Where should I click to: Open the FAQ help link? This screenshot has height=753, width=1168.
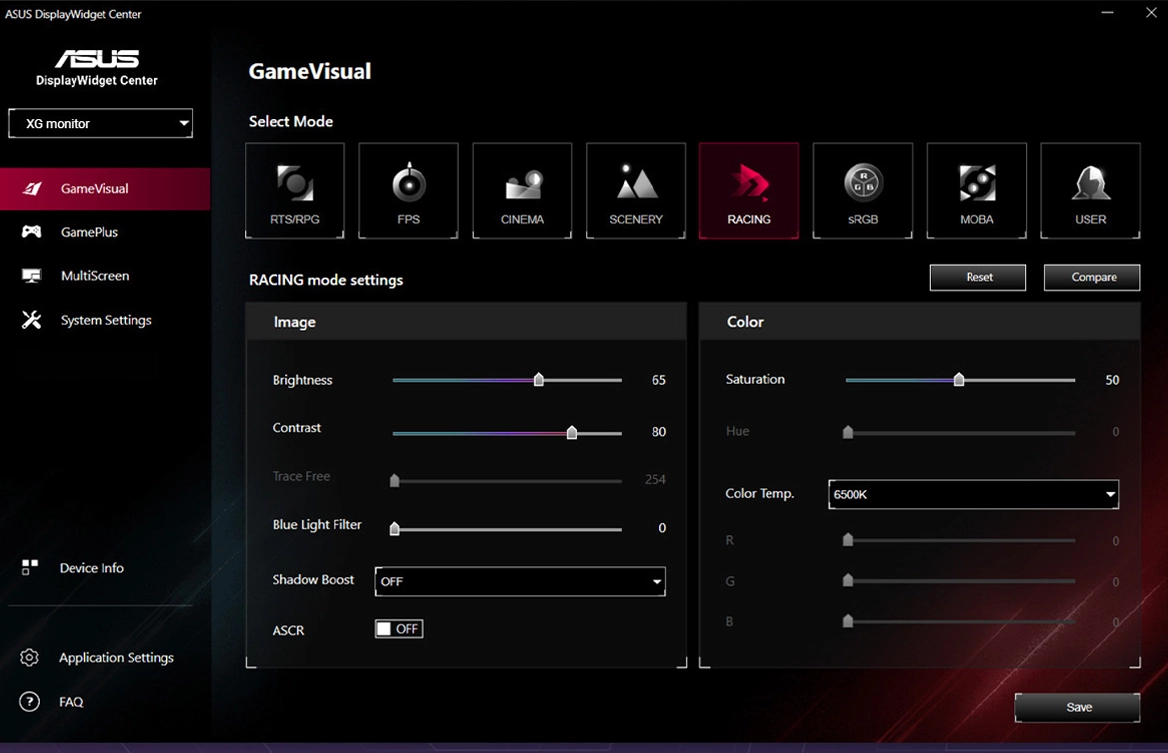(71, 702)
